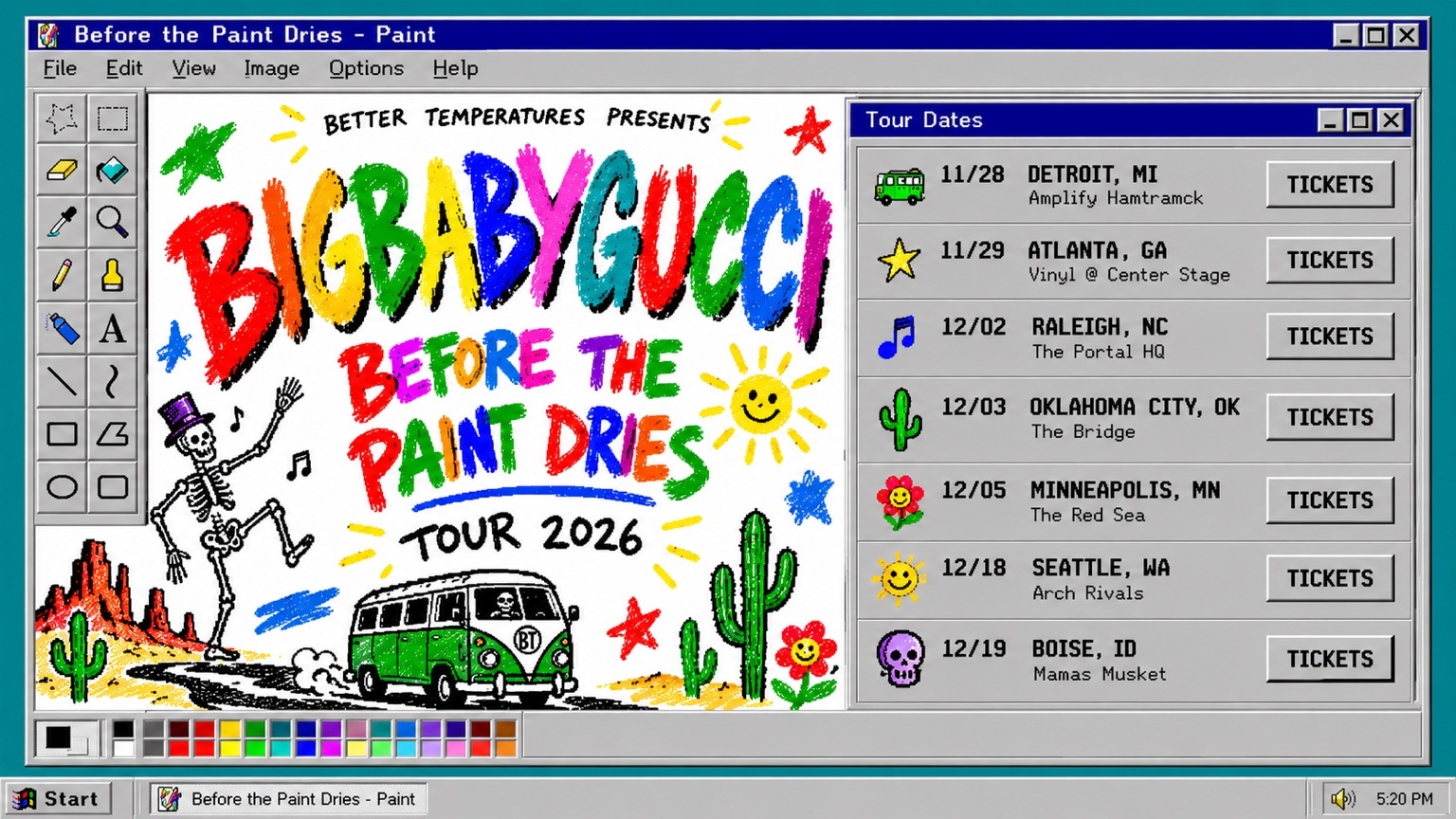Pick the magenta color swatch
Viewport: 1456px width, 819px height.
click(x=331, y=749)
